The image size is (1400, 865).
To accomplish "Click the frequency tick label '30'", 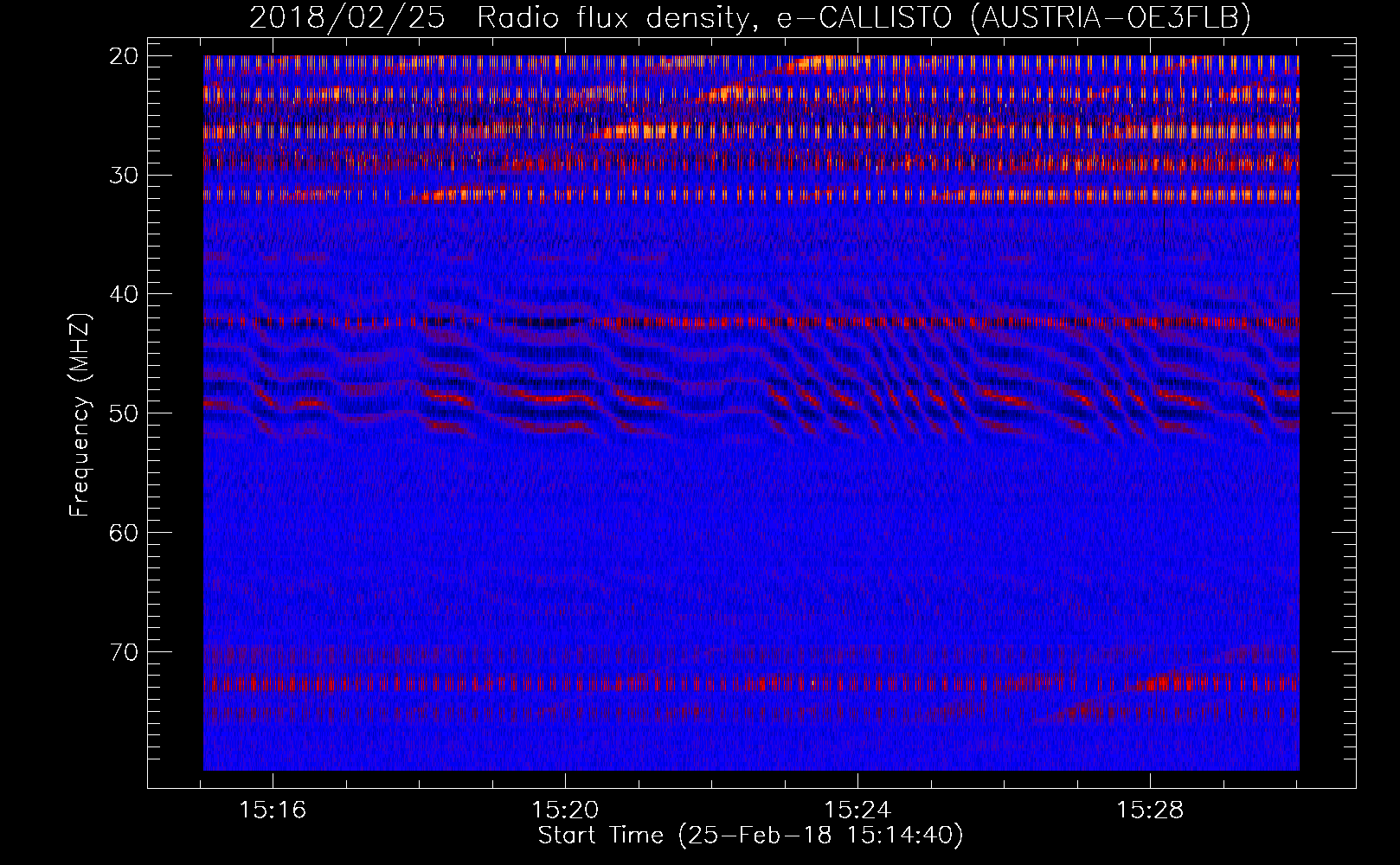I will point(124,176).
